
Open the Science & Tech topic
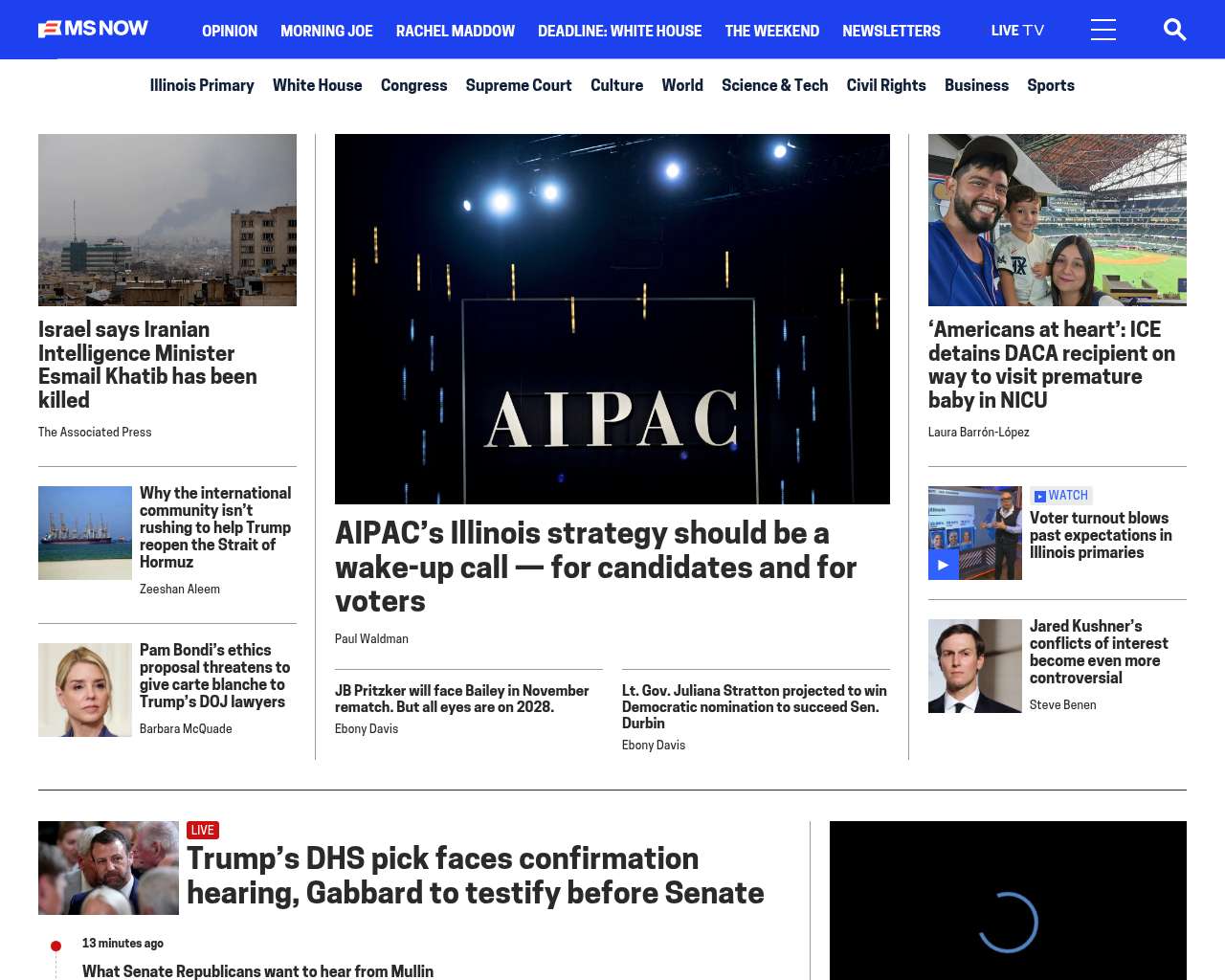[x=774, y=85]
